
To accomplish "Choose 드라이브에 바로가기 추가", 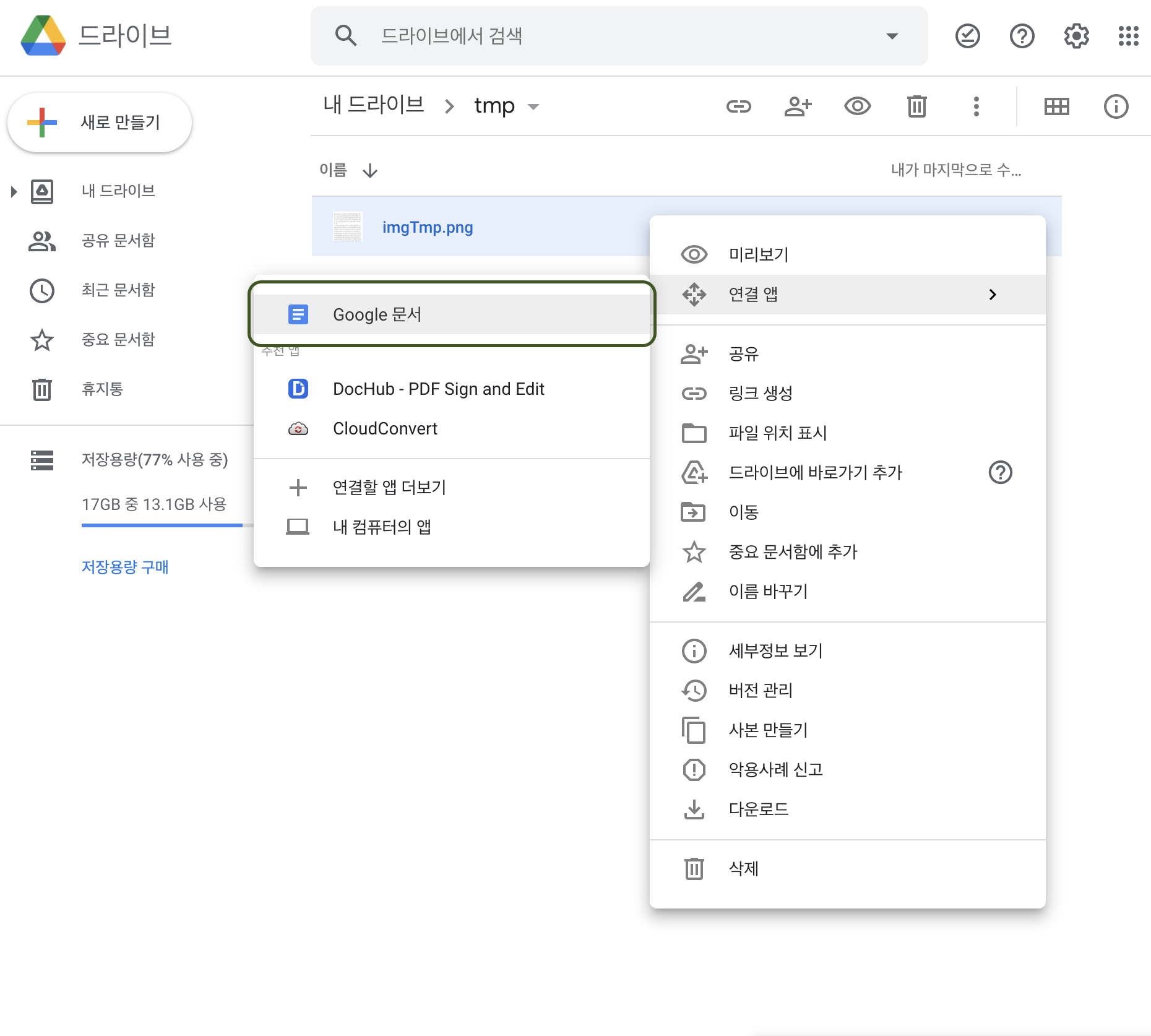I will click(x=848, y=473).
